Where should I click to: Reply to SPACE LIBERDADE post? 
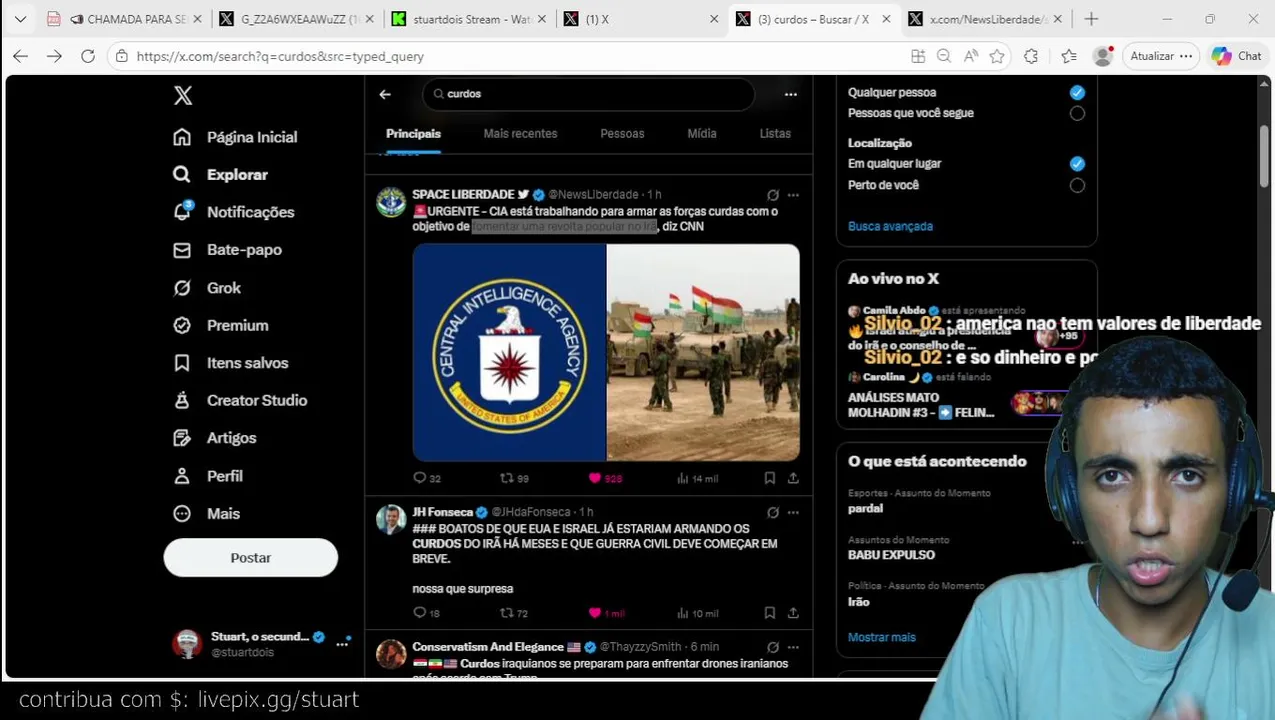(427, 478)
